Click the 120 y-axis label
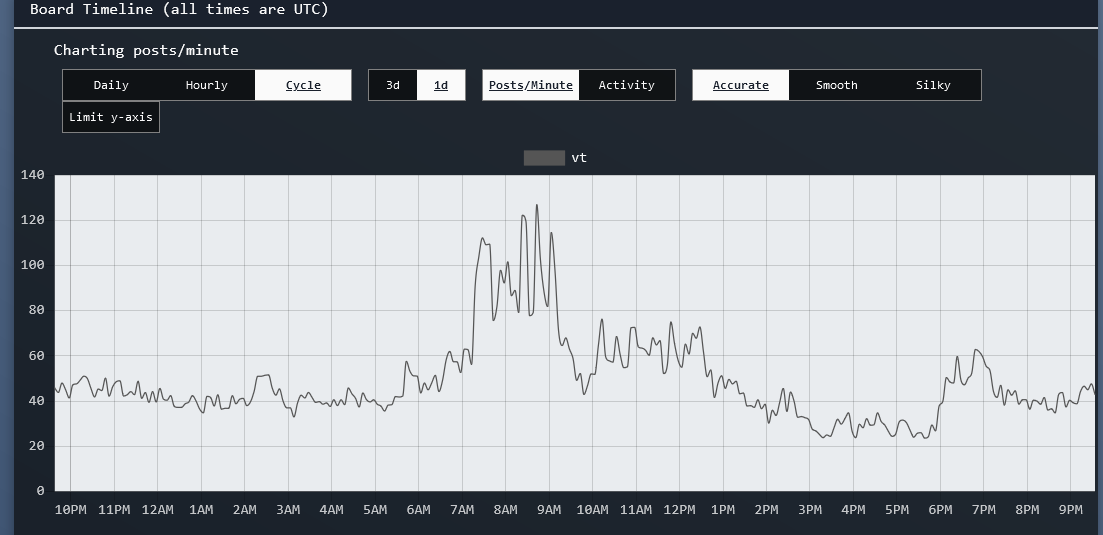Screen dimensions: 1103x535 (x=32, y=220)
